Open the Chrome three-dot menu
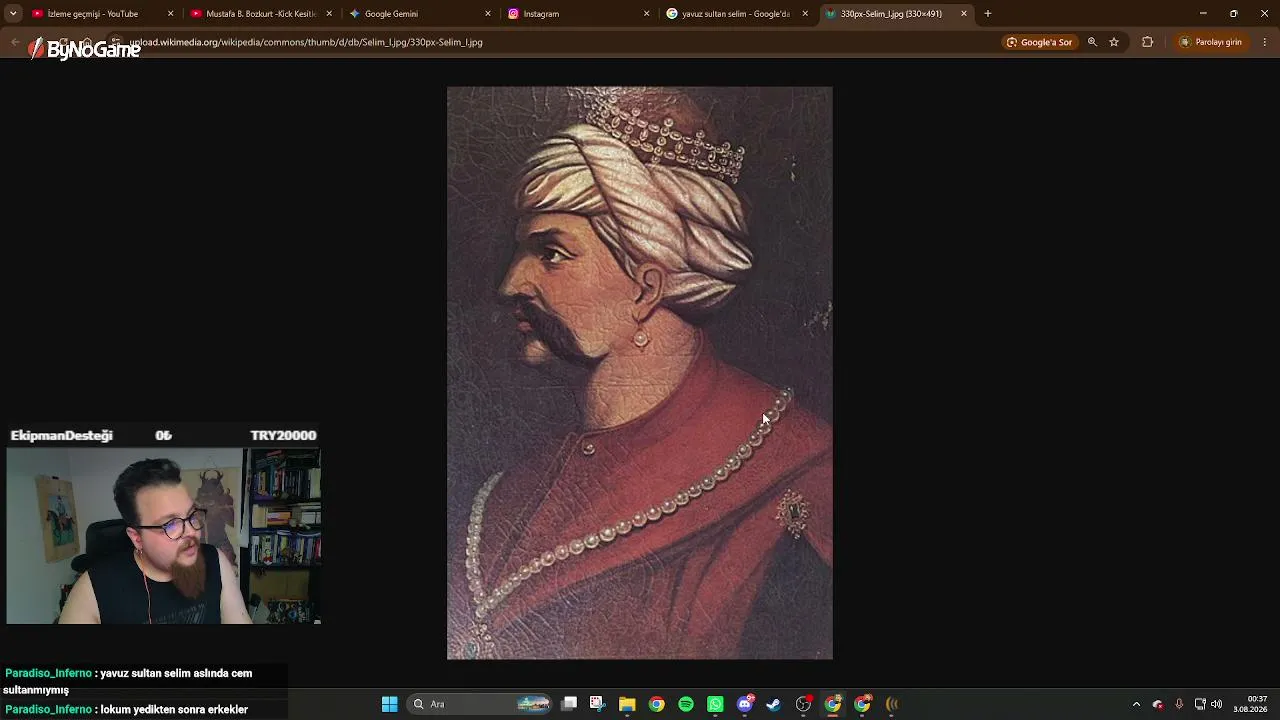Viewport: 1280px width, 720px height. pyautogui.click(x=1265, y=42)
